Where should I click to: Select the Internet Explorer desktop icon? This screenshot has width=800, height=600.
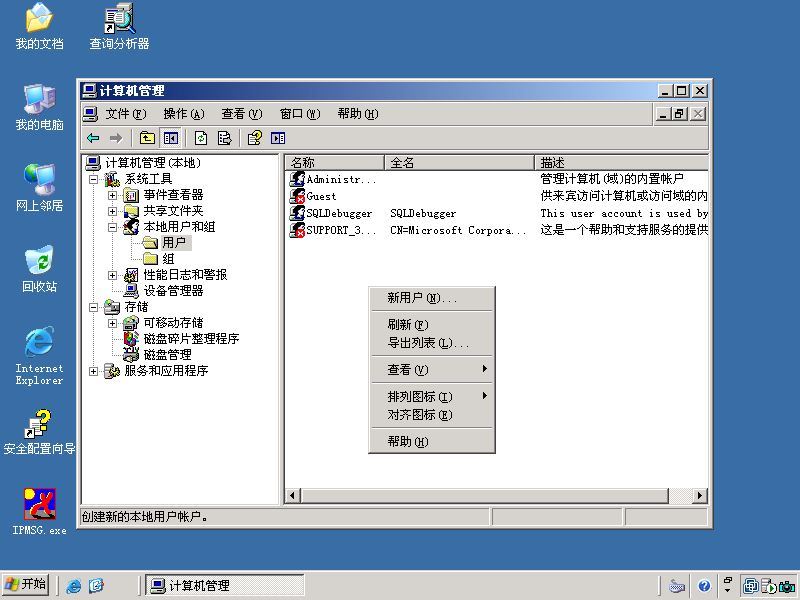39,356
